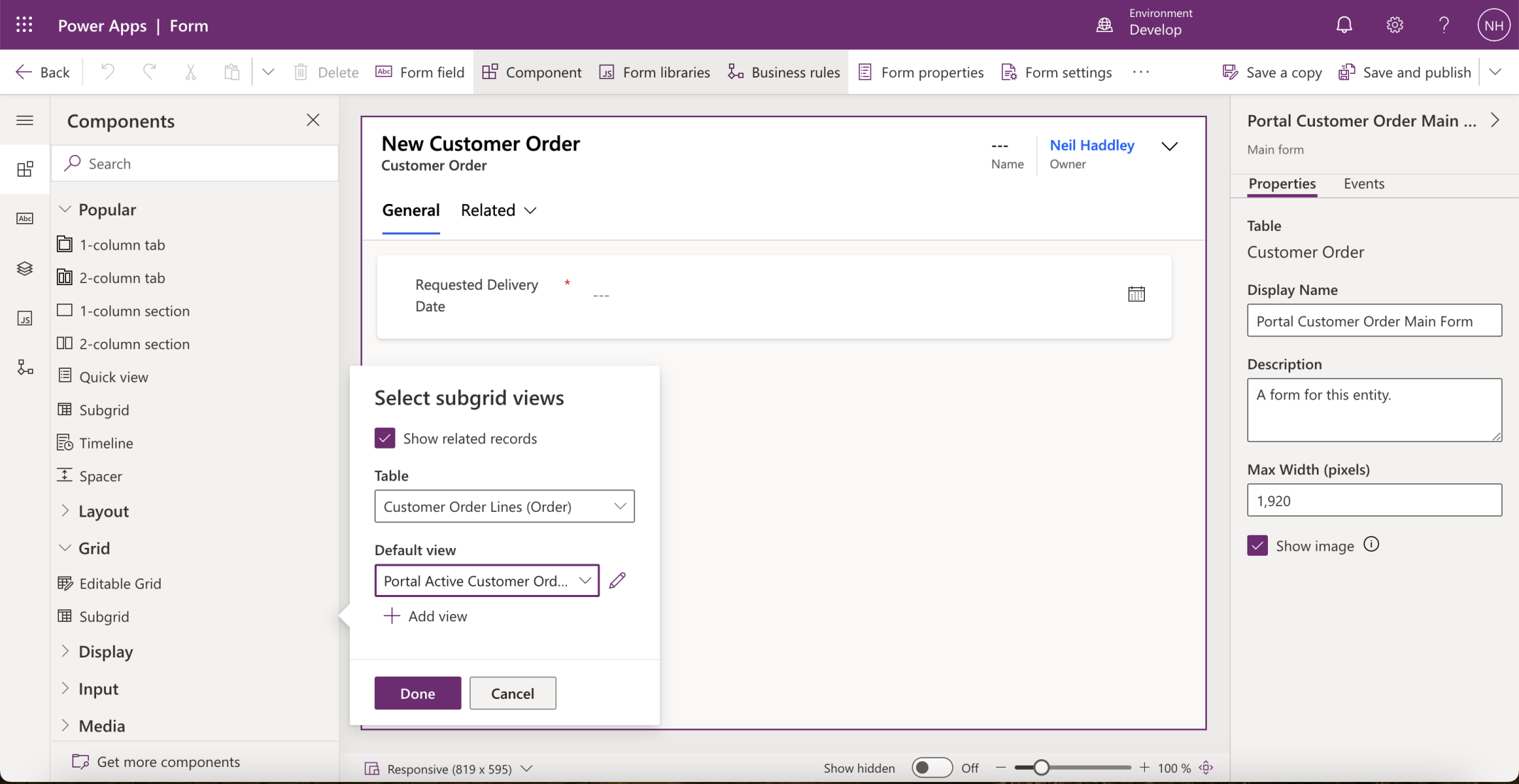
Task: Click the notifications bell icon
Action: 1343,26
